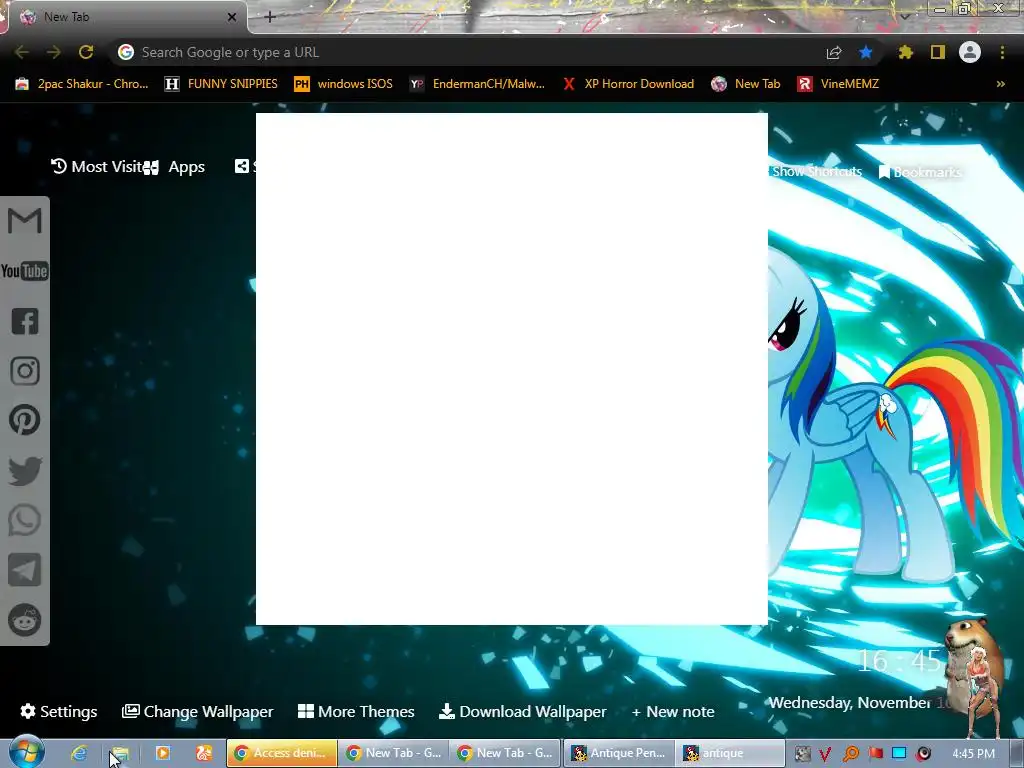This screenshot has width=1024, height=768.
Task: Open Gmail from the left sidebar
Action: (x=25, y=221)
